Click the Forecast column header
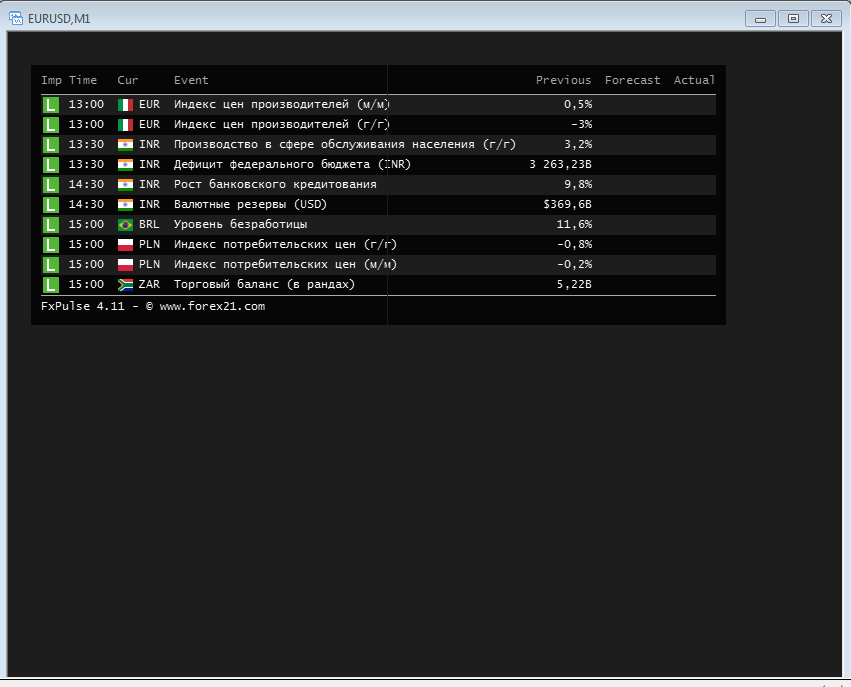The height and width of the screenshot is (687, 851). pos(633,80)
